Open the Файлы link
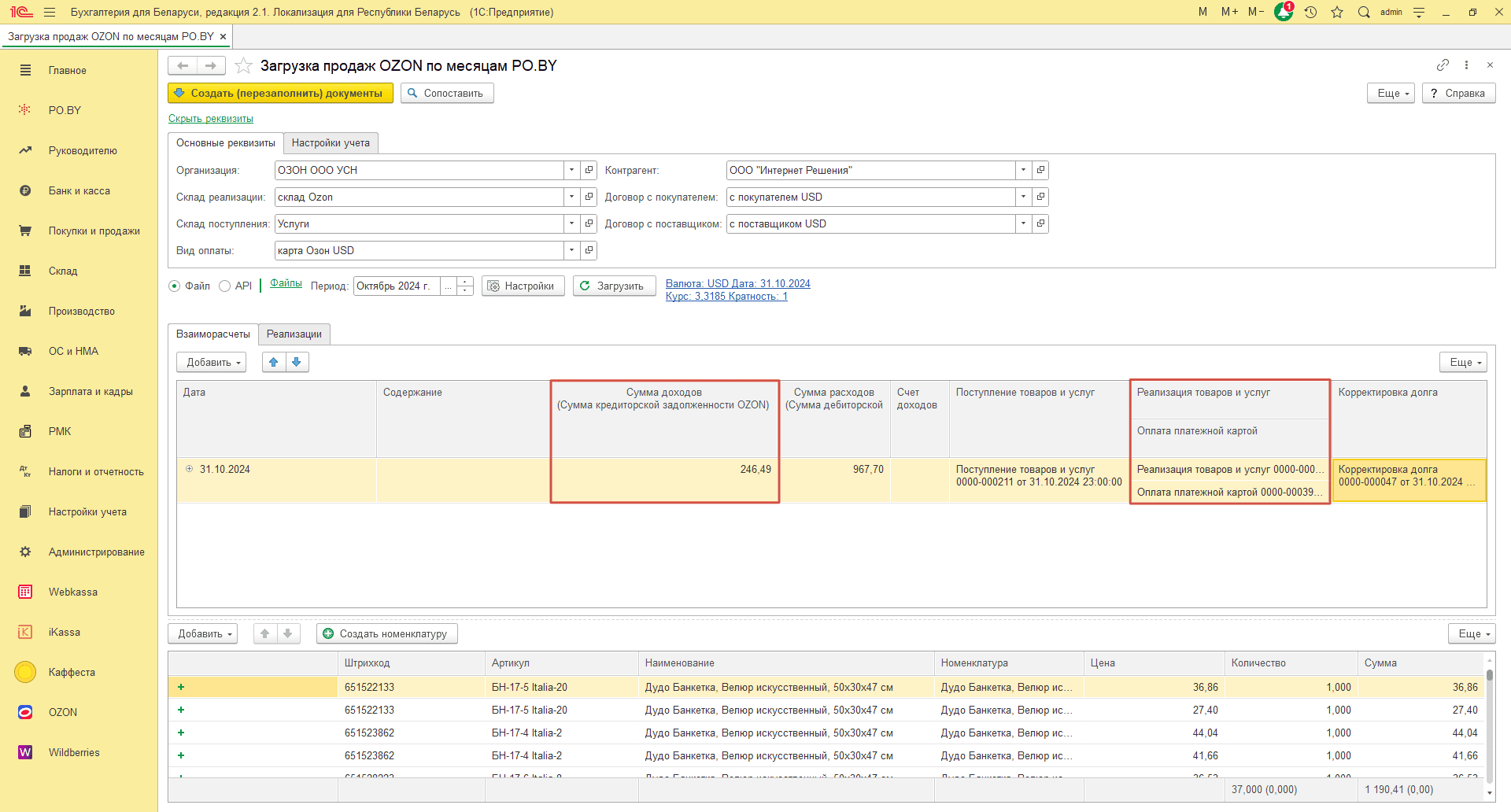 coord(286,283)
